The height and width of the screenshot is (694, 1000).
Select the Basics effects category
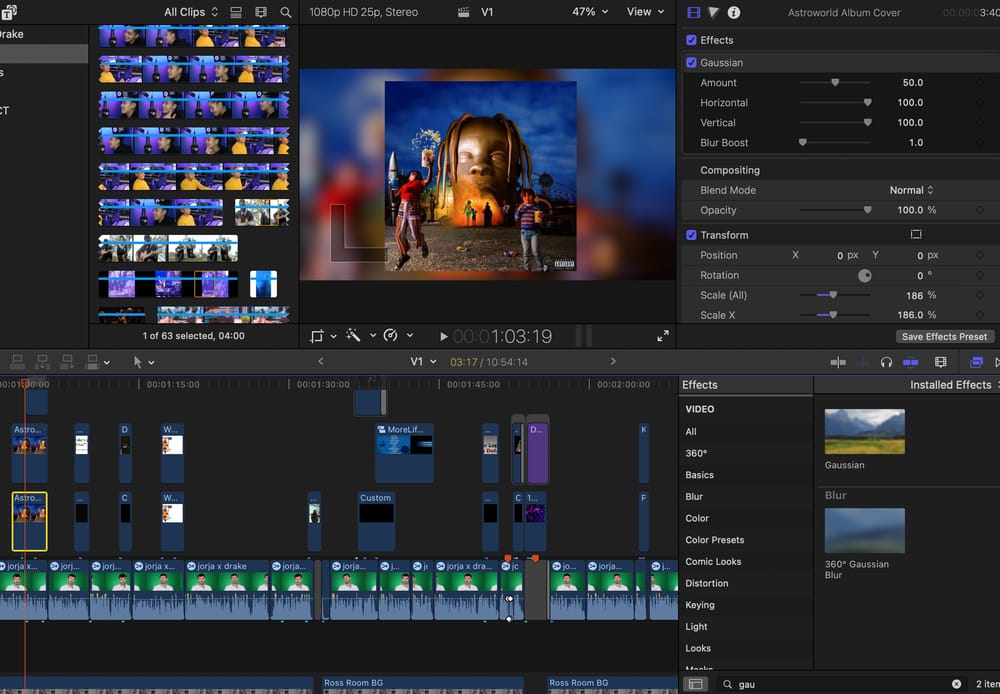pyautogui.click(x=699, y=475)
